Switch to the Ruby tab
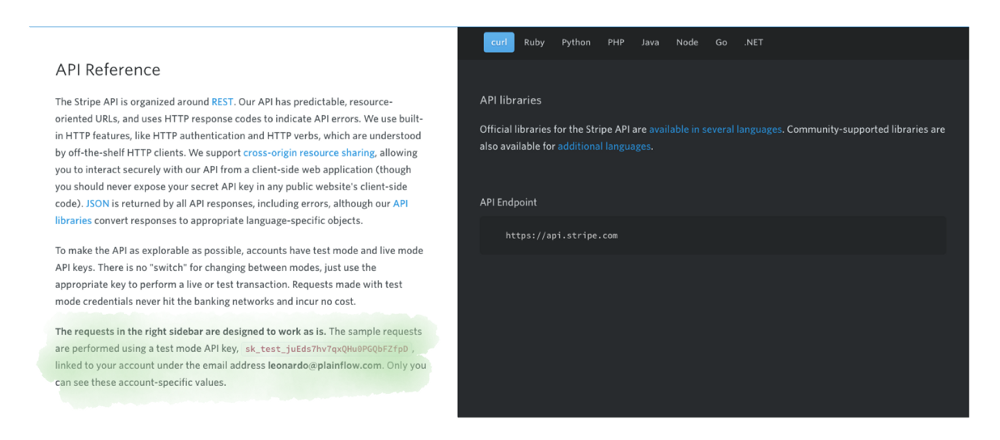 pyautogui.click(x=534, y=43)
